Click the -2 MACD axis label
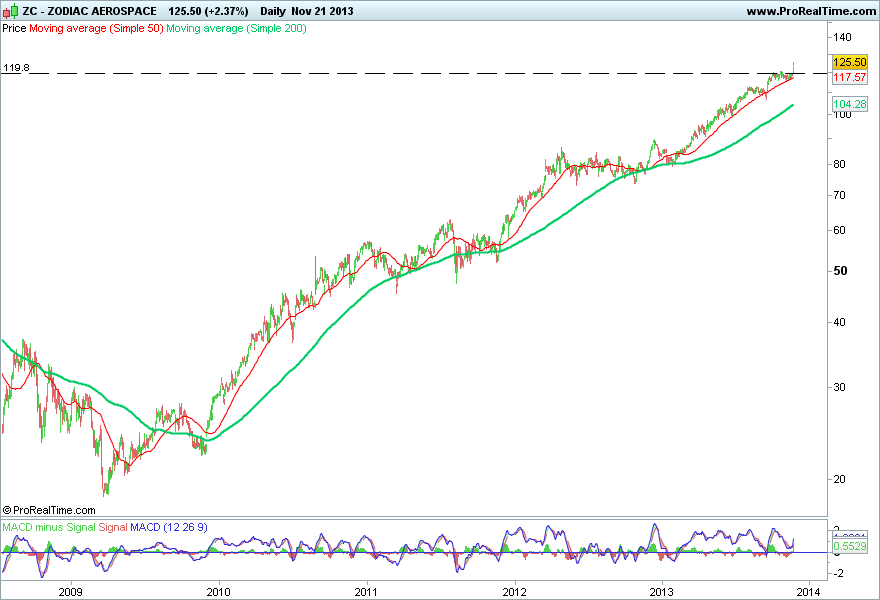The height and width of the screenshot is (600, 880). tap(838, 574)
